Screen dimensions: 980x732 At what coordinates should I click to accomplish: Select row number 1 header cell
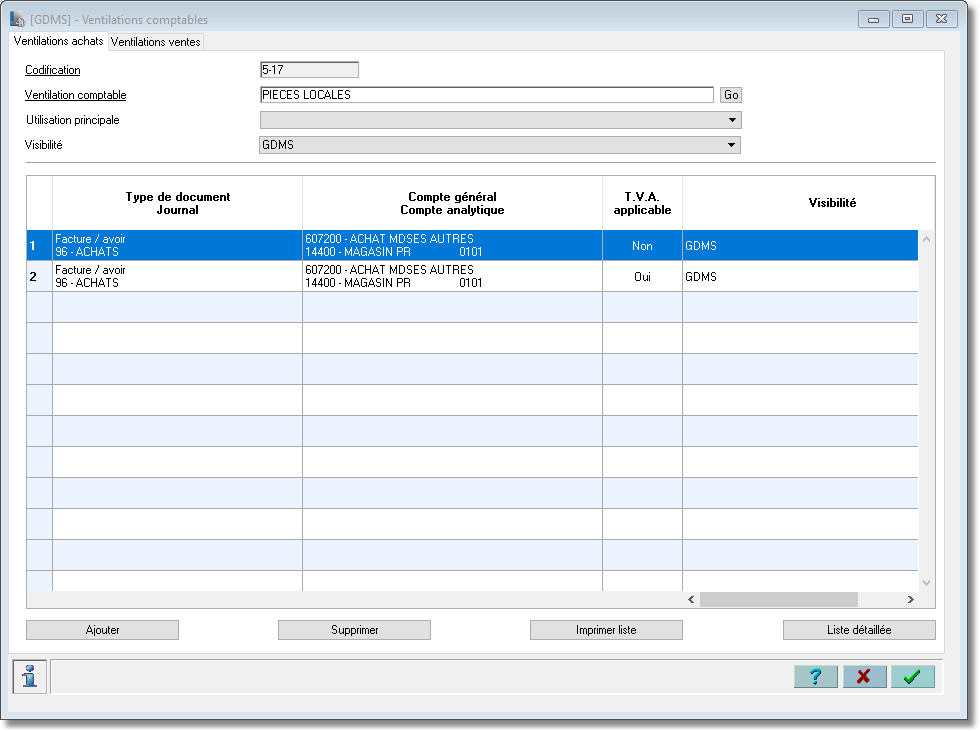pyautogui.click(x=39, y=246)
